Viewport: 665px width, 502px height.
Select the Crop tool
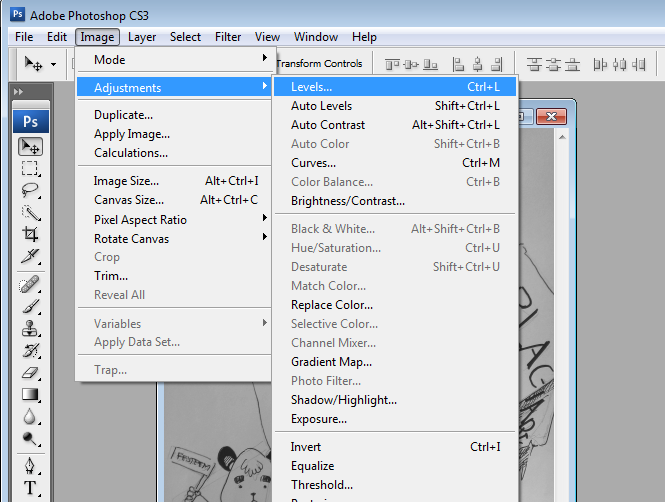click(x=30, y=234)
